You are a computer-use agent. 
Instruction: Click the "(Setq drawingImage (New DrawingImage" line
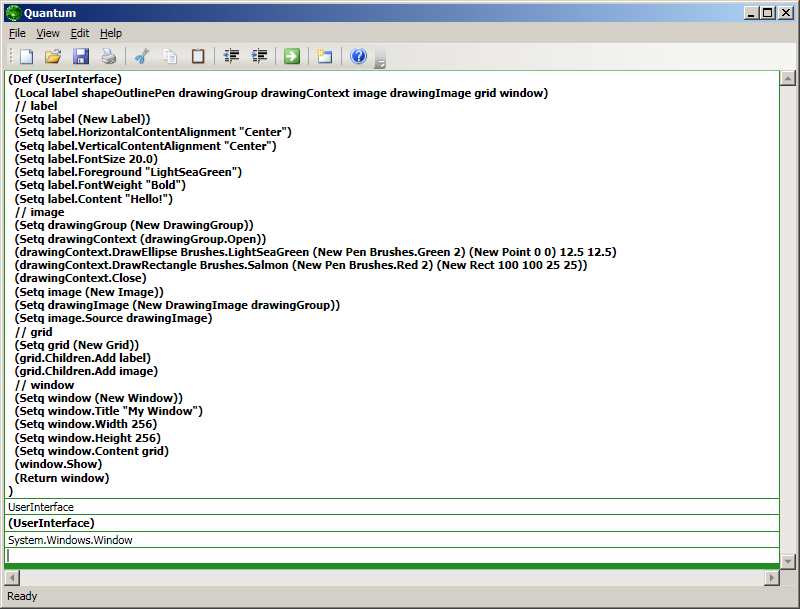177,305
